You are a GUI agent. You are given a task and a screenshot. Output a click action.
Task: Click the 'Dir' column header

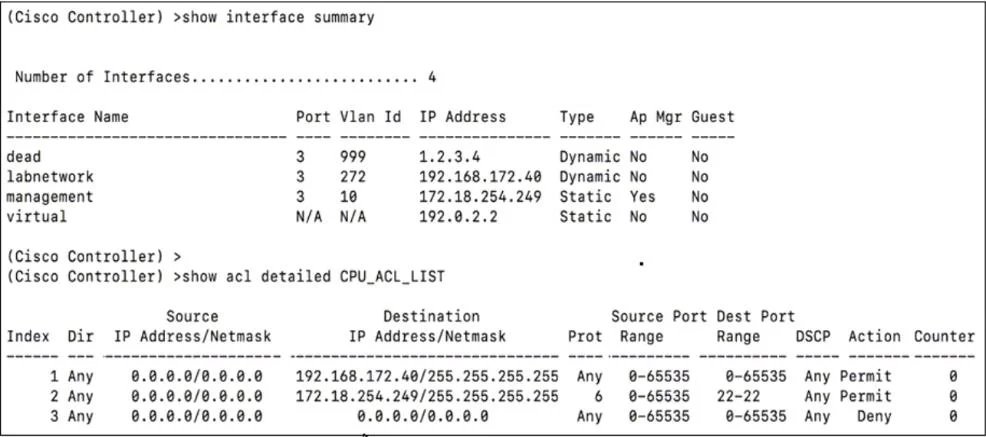[80, 336]
